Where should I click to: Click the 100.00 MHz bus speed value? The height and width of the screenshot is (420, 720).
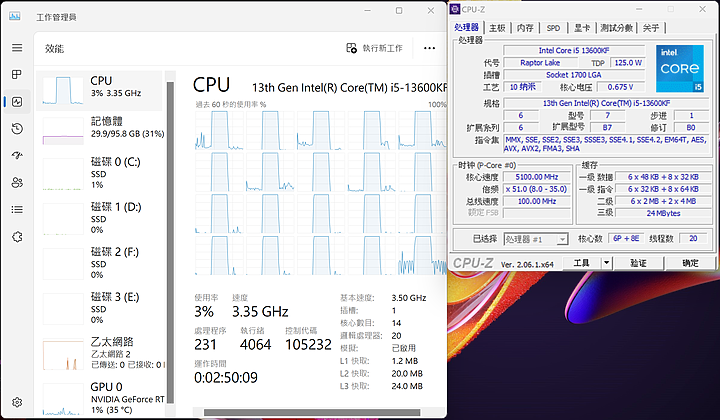(537, 201)
